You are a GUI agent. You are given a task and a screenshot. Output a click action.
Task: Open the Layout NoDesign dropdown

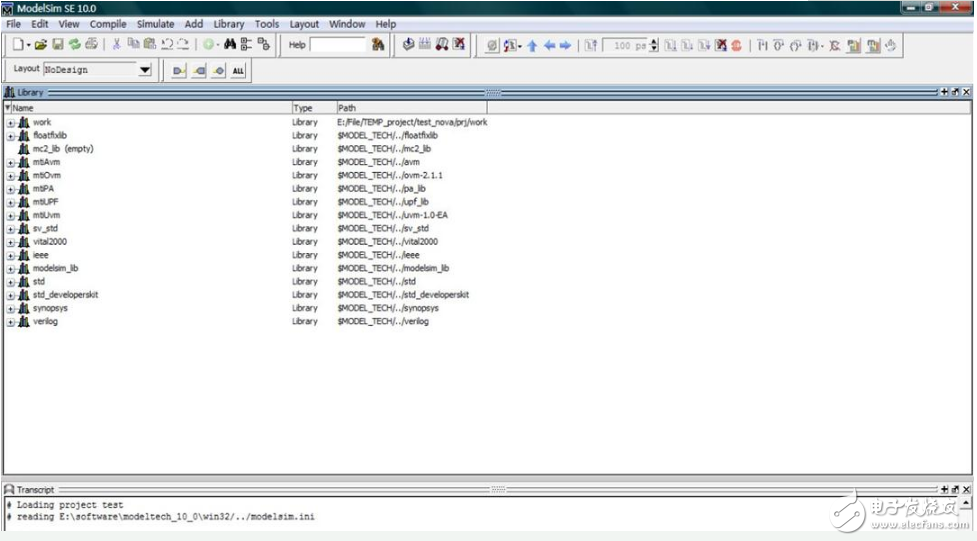[145, 70]
